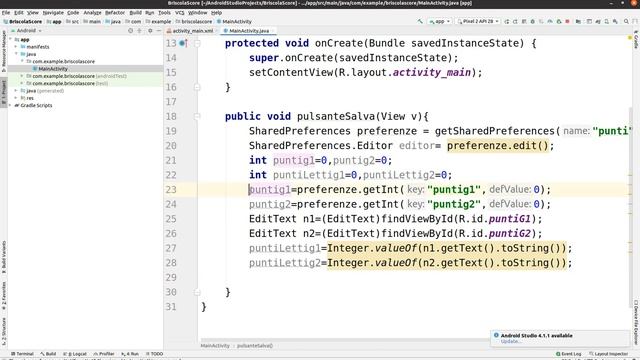640x360 pixels.
Task: Expand the manifests folder
Action: [16, 47]
